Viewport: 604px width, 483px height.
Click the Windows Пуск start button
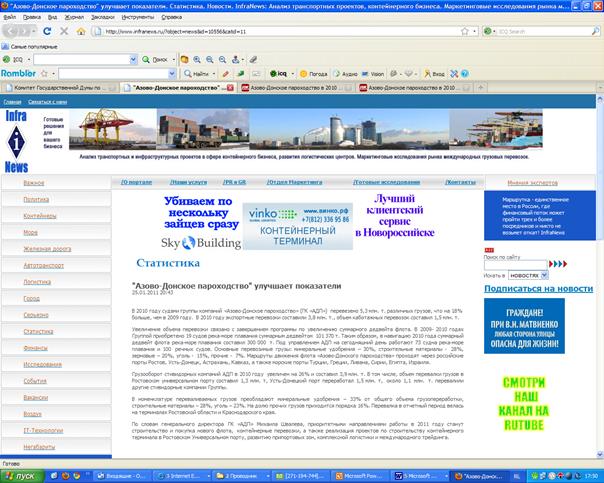22,476
